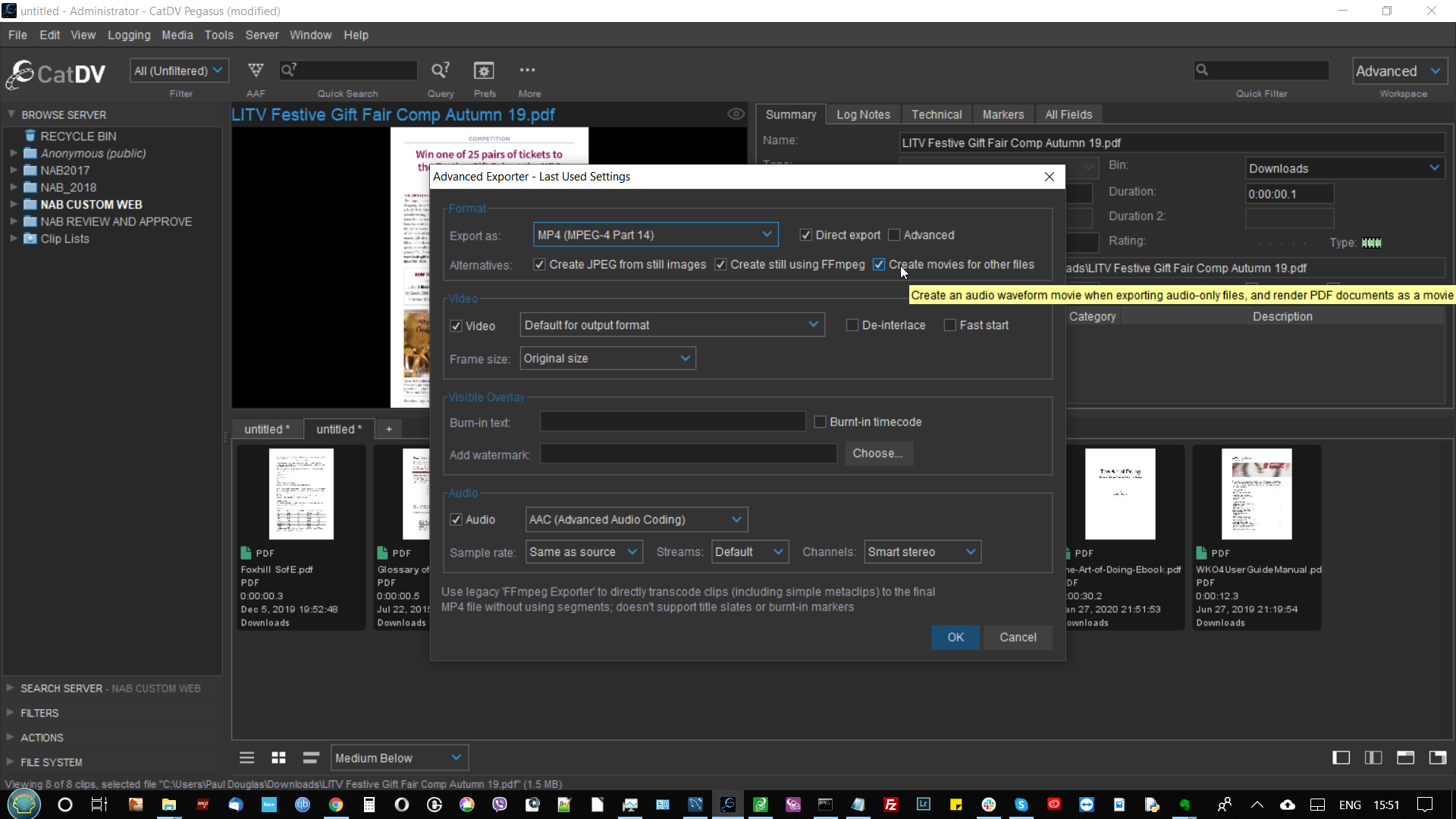Click the Quick Search input field
Image resolution: width=1456 pixels, height=819 pixels.
click(348, 71)
